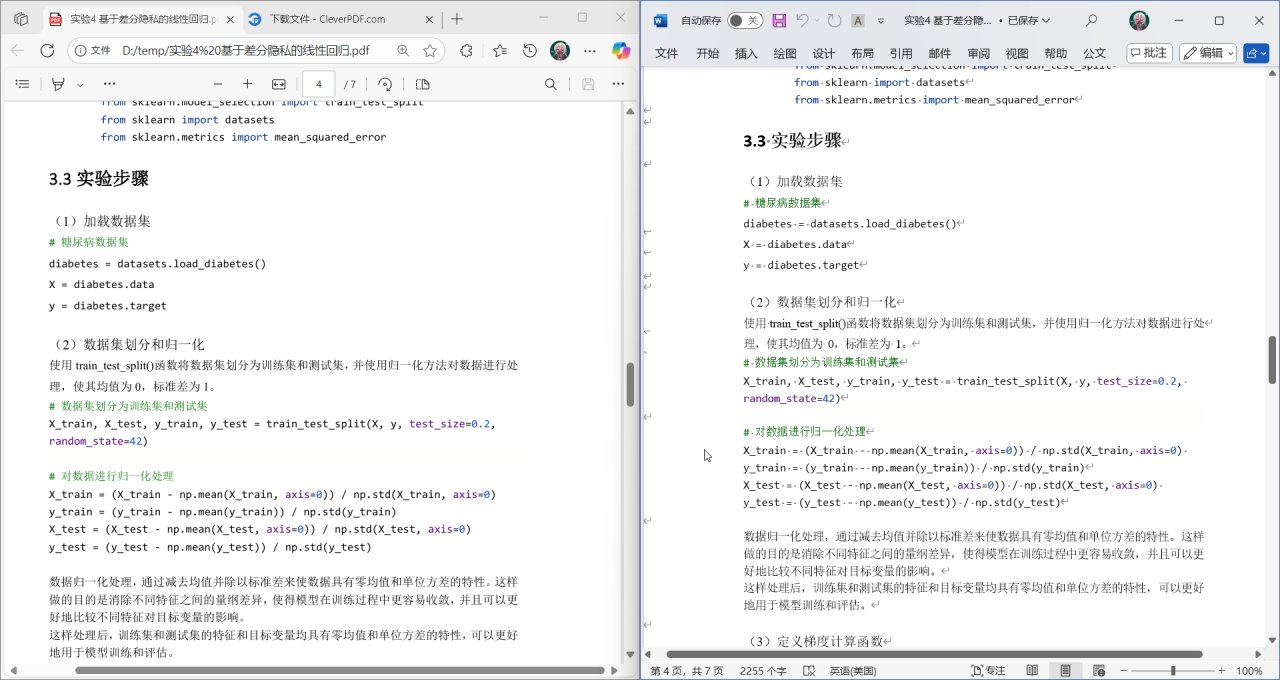Viewport: 1280px width, 680px height.
Task: Open the Edge favorites list
Action: click(x=499, y=50)
